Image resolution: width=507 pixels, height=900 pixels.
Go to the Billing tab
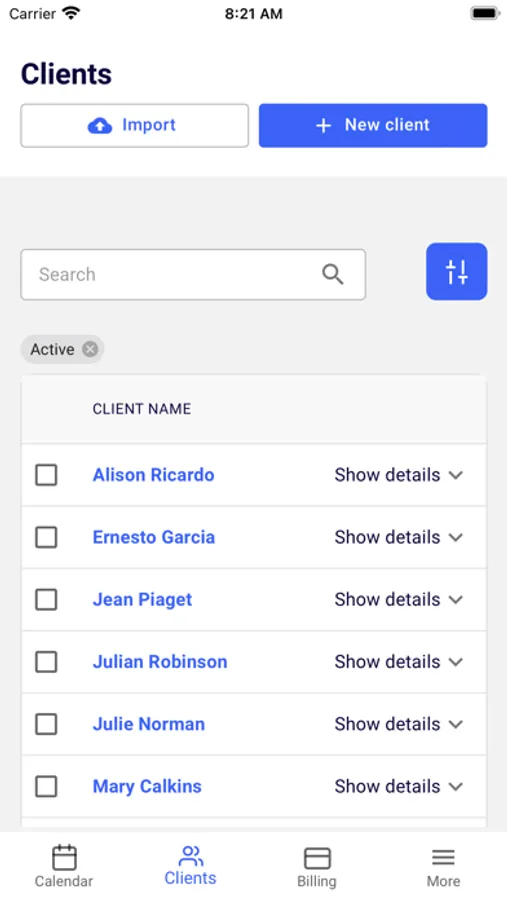[x=317, y=867]
